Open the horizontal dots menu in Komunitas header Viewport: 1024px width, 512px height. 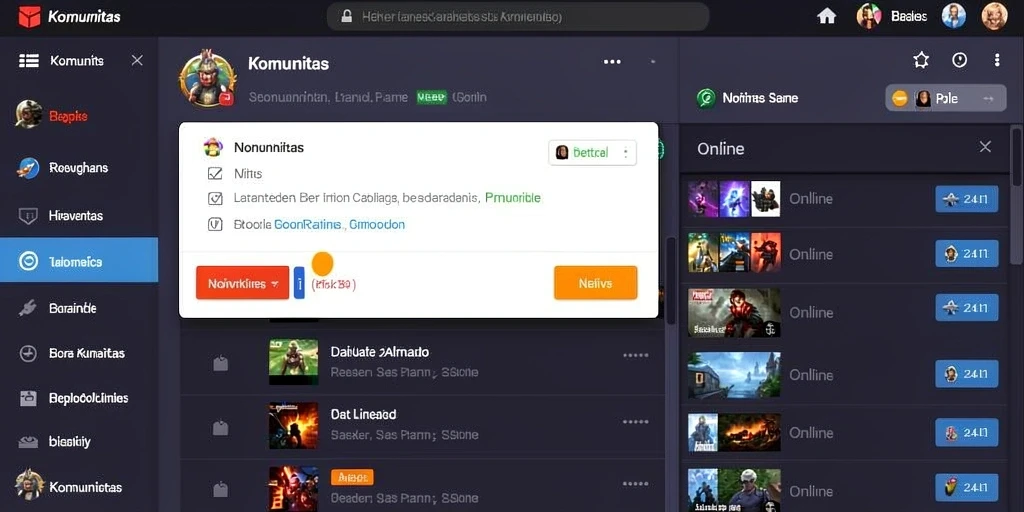point(612,62)
